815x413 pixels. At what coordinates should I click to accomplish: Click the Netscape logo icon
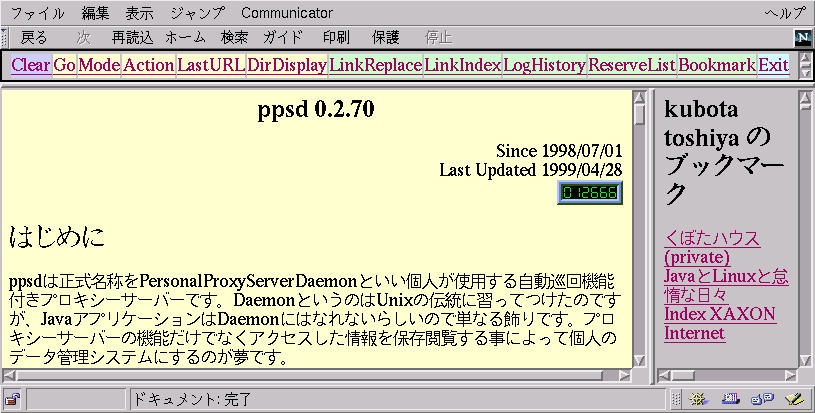coord(801,38)
